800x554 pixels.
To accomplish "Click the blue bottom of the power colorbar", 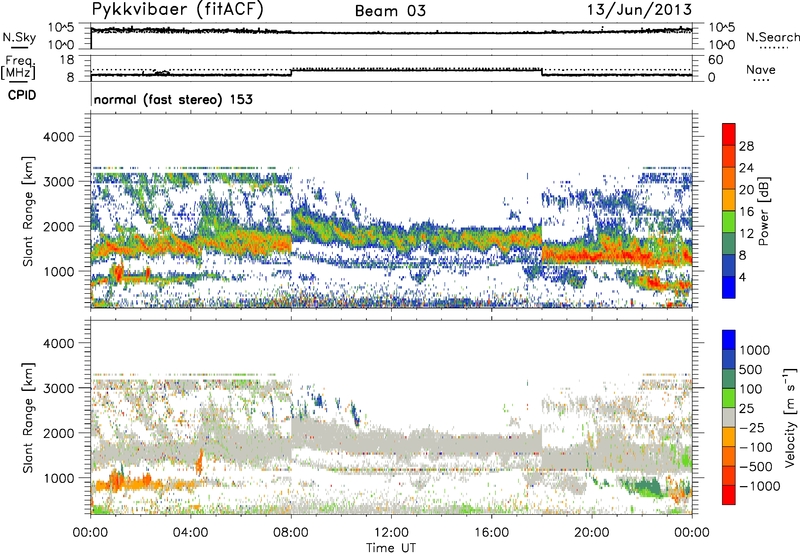I will coord(729,287).
